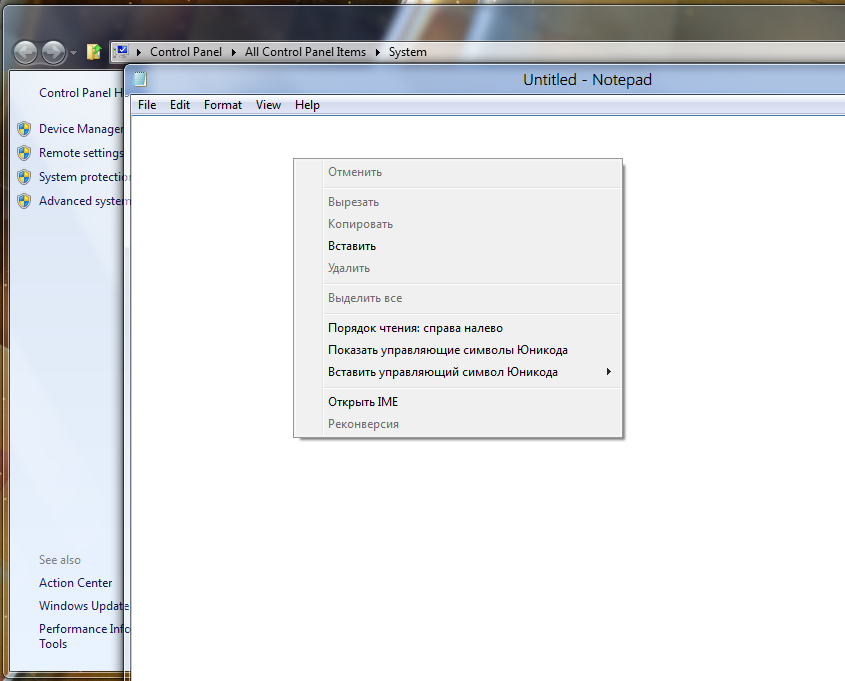Click the computer icon in address bar
The width and height of the screenshot is (845, 681).
tap(121, 51)
